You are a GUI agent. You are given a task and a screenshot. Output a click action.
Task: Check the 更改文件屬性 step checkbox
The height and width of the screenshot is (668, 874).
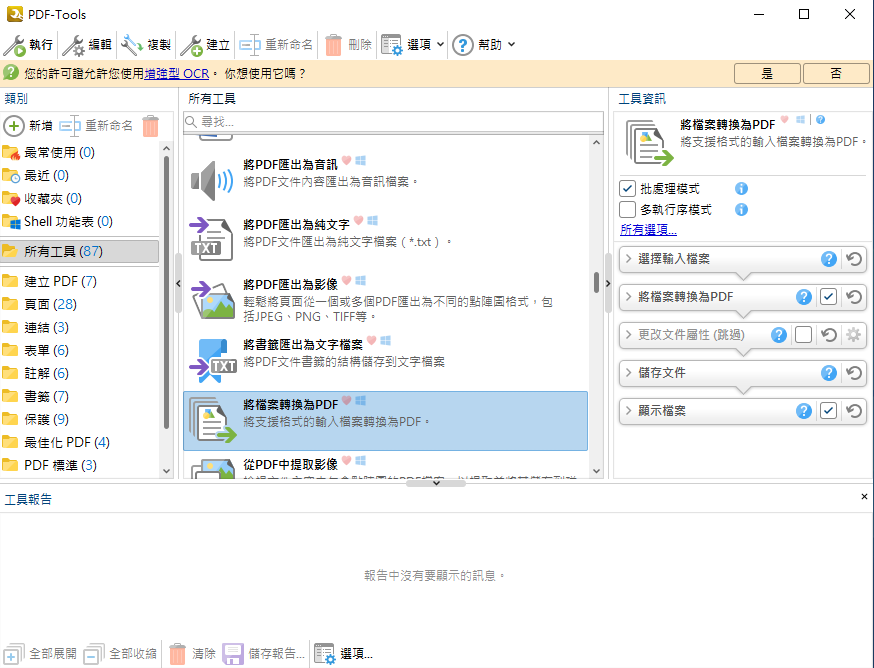click(803, 335)
